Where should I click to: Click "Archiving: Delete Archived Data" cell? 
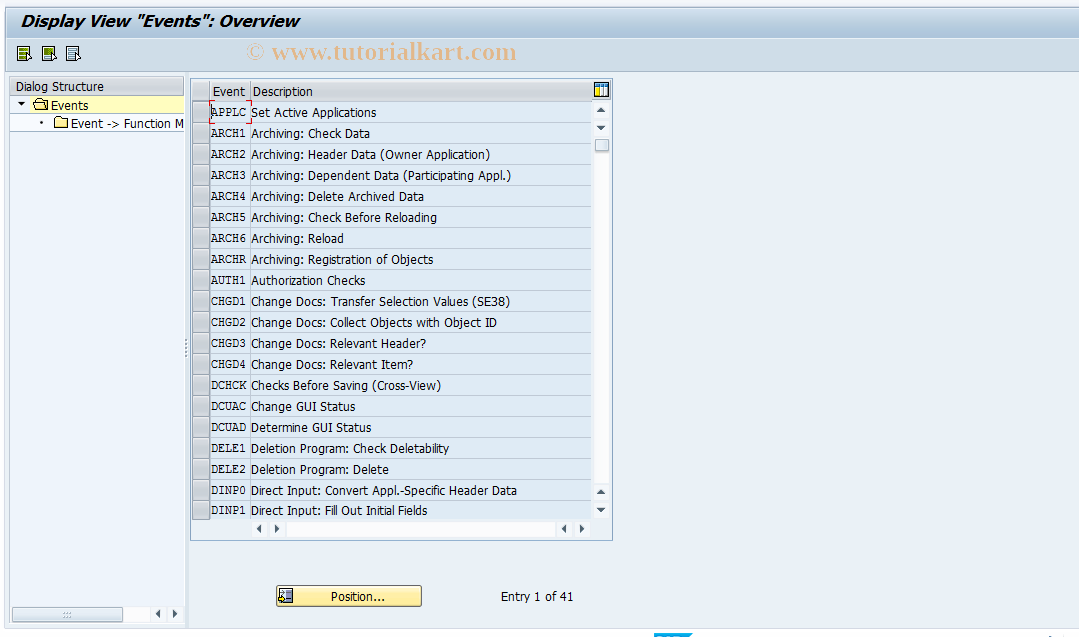pos(420,196)
